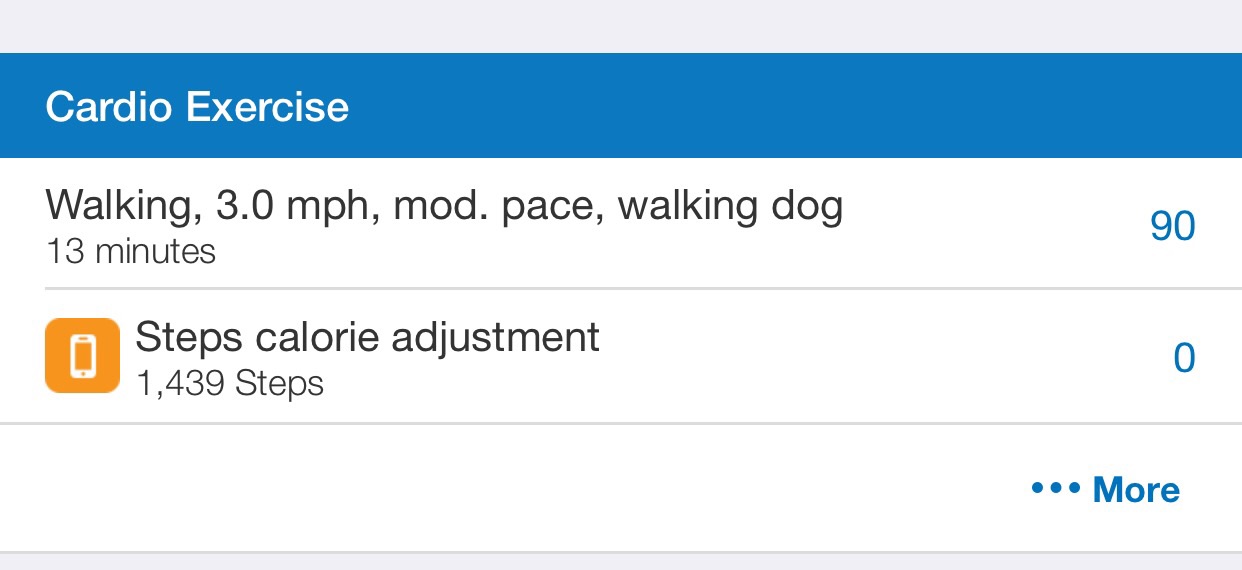Open the Steps calorie adjustment entry
The image size is (1242, 570).
[x=621, y=357]
